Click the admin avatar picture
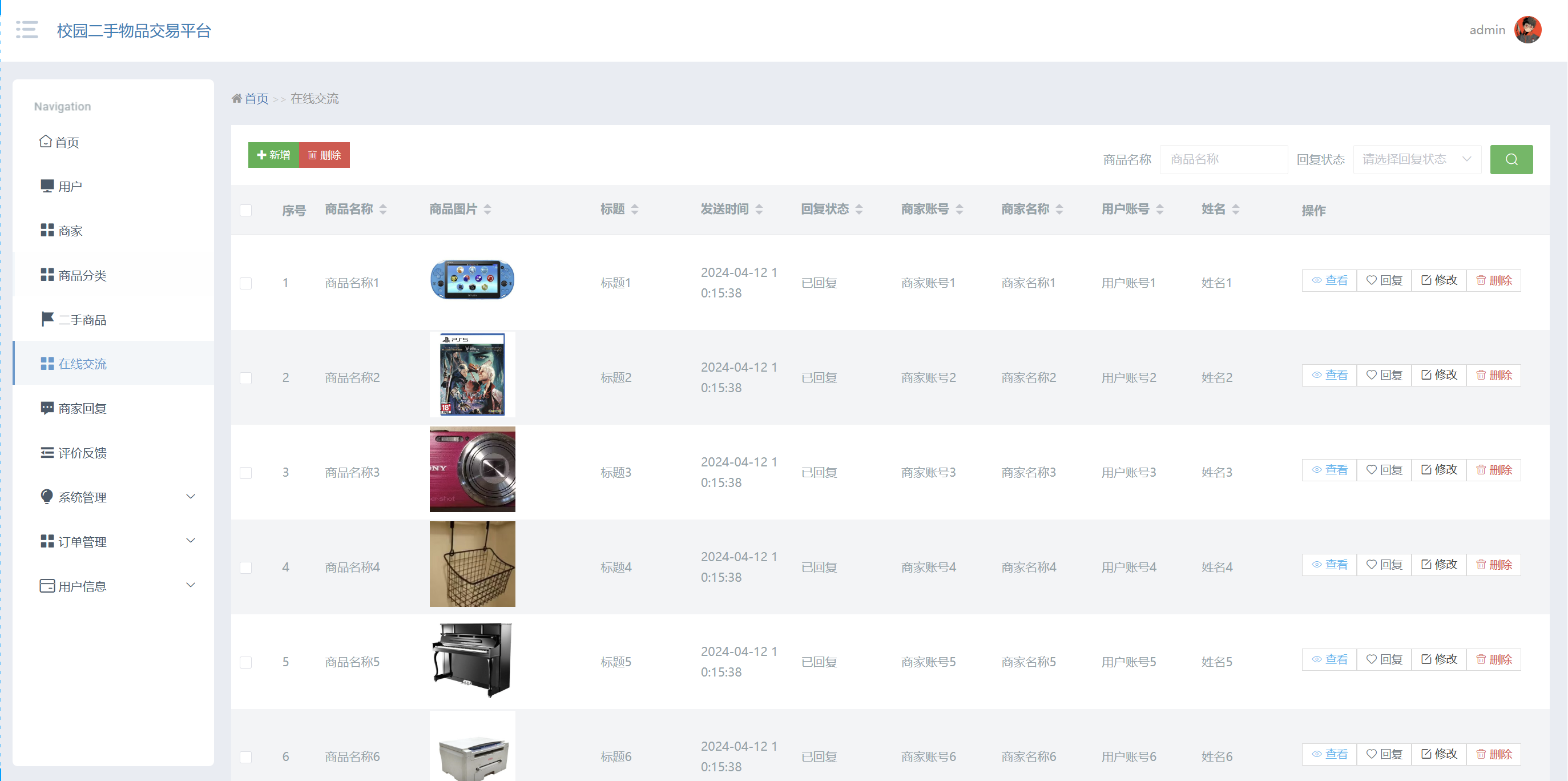 [x=1527, y=30]
